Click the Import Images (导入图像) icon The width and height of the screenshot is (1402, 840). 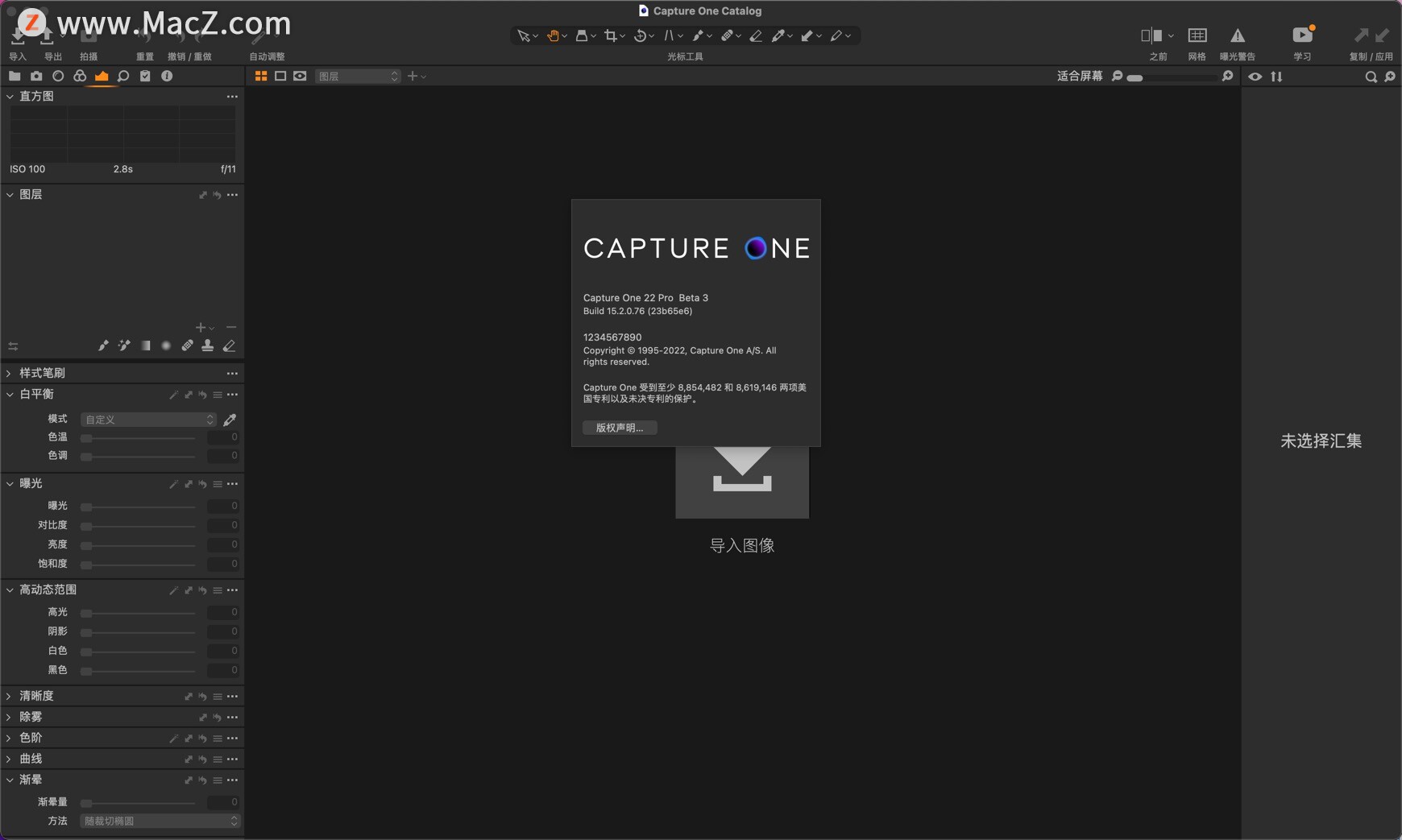click(x=742, y=482)
